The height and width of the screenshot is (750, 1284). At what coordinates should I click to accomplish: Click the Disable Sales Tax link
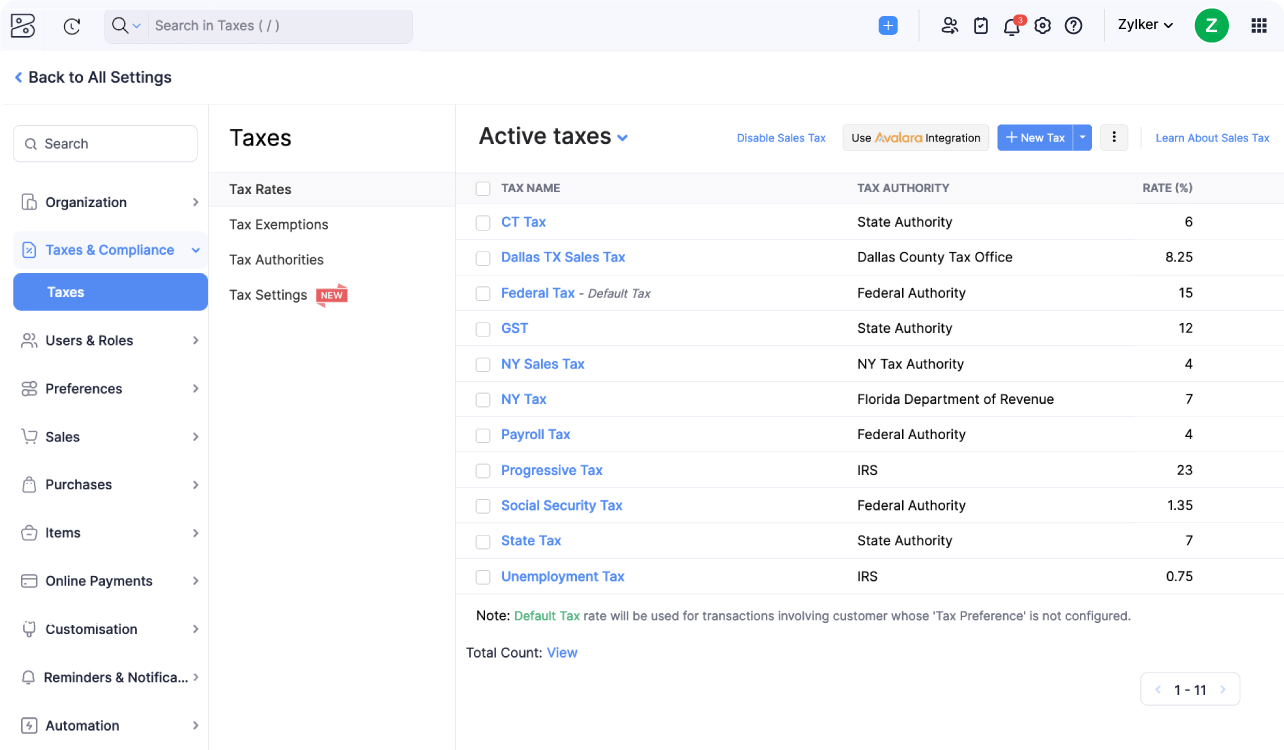[x=781, y=138]
